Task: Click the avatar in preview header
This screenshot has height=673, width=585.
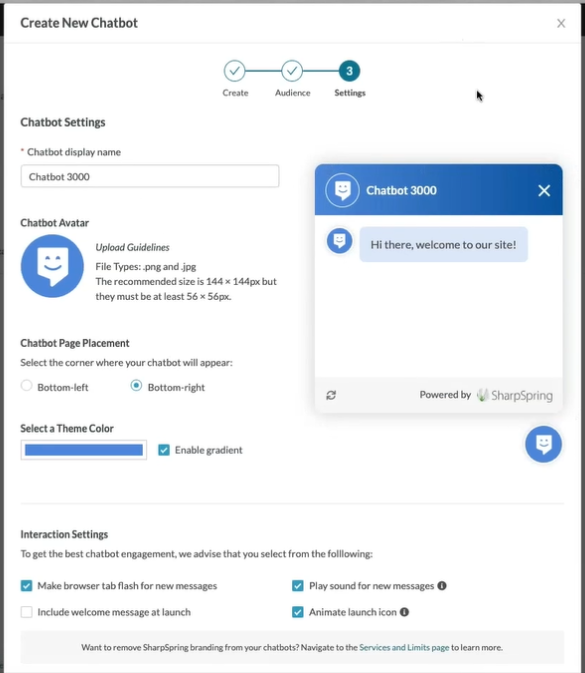Action: pos(342,190)
